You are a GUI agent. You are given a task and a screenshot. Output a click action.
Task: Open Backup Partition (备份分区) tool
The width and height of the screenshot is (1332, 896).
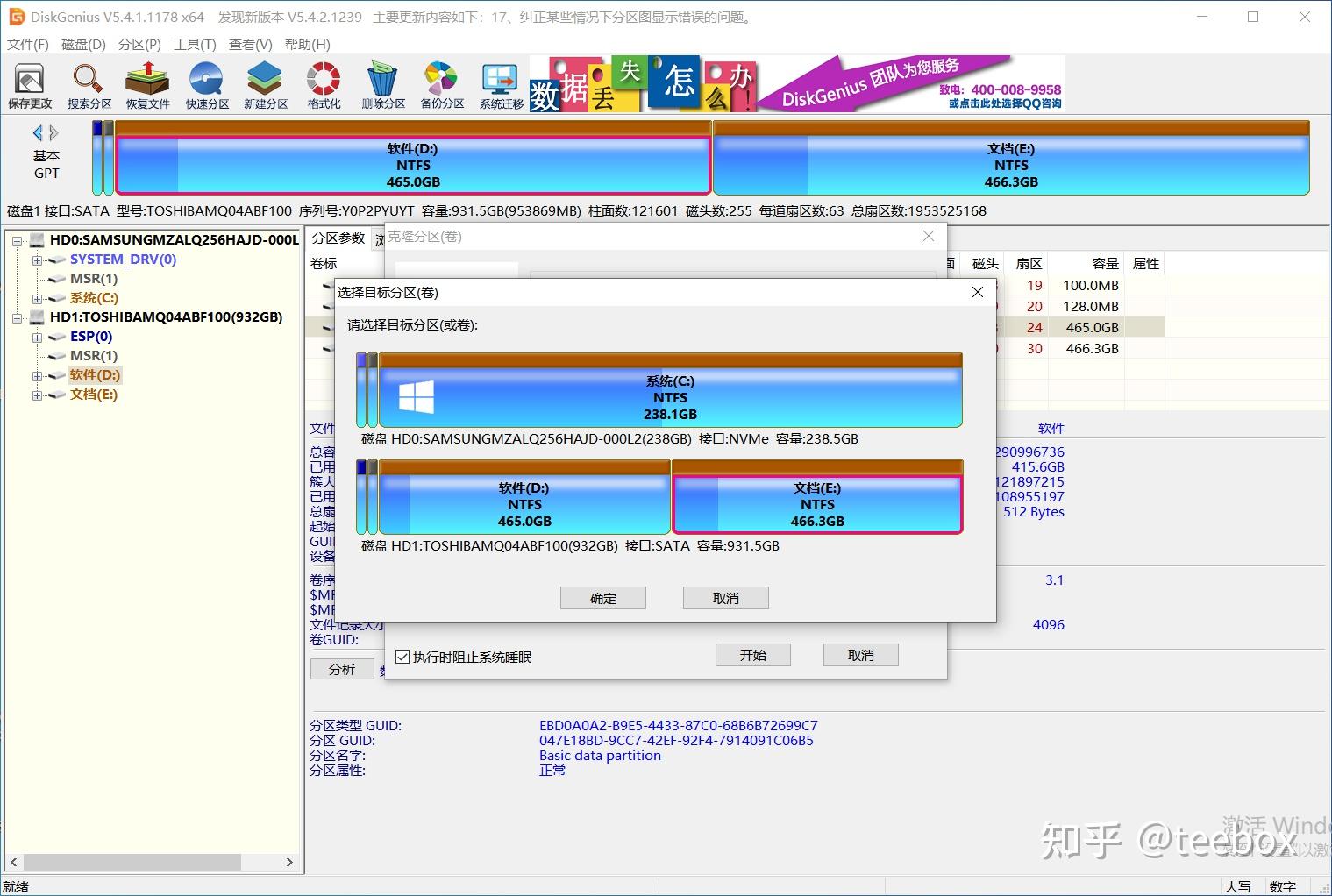pyautogui.click(x=442, y=86)
